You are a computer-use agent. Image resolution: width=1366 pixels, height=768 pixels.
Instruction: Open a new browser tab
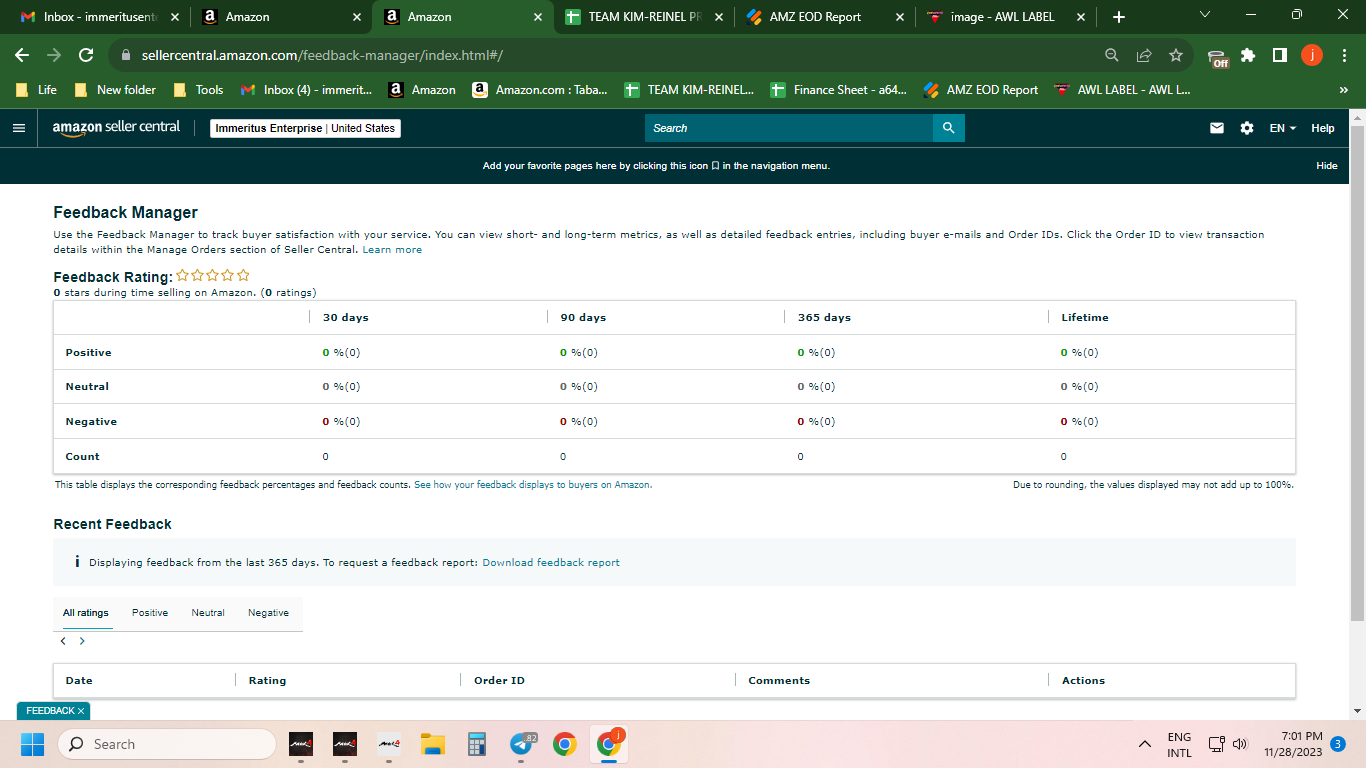1118,17
